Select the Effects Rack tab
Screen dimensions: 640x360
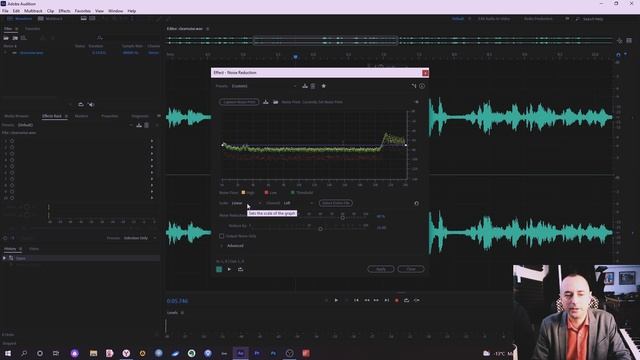pyautogui.click(x=52, y=116)
